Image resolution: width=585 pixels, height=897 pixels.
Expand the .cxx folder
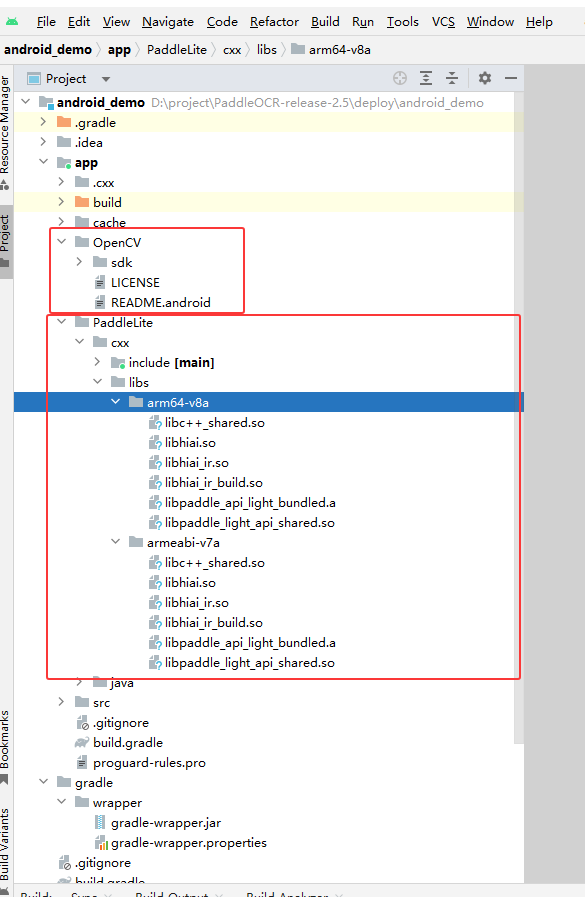click(x=61, y=182)
